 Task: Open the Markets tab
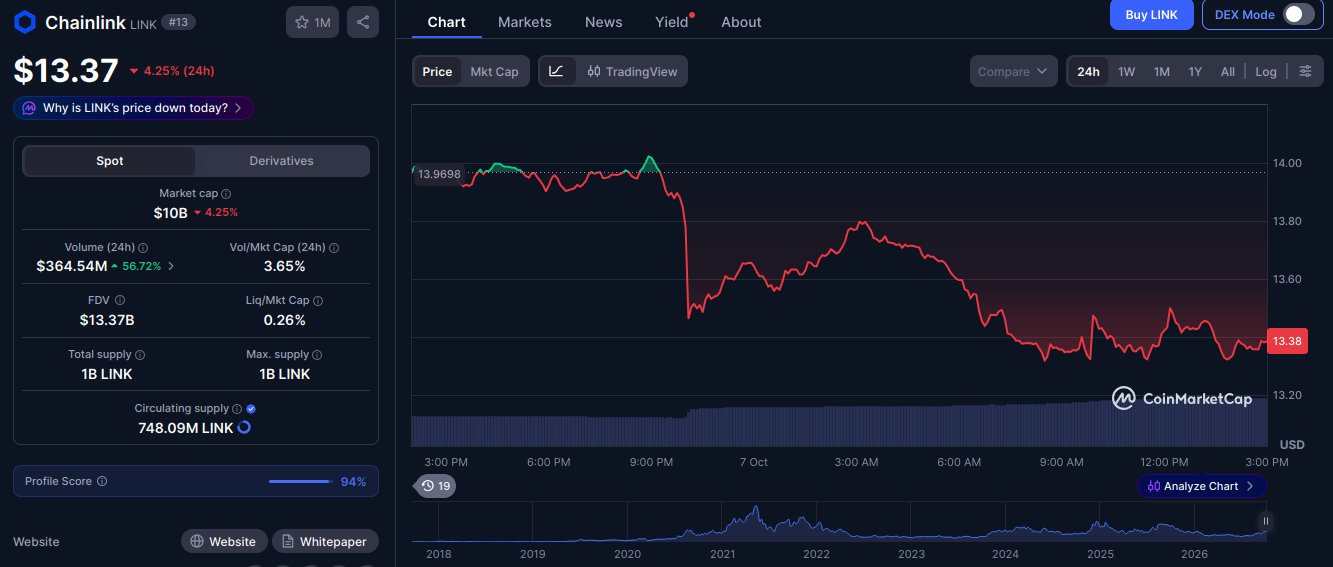coord(524,22)
